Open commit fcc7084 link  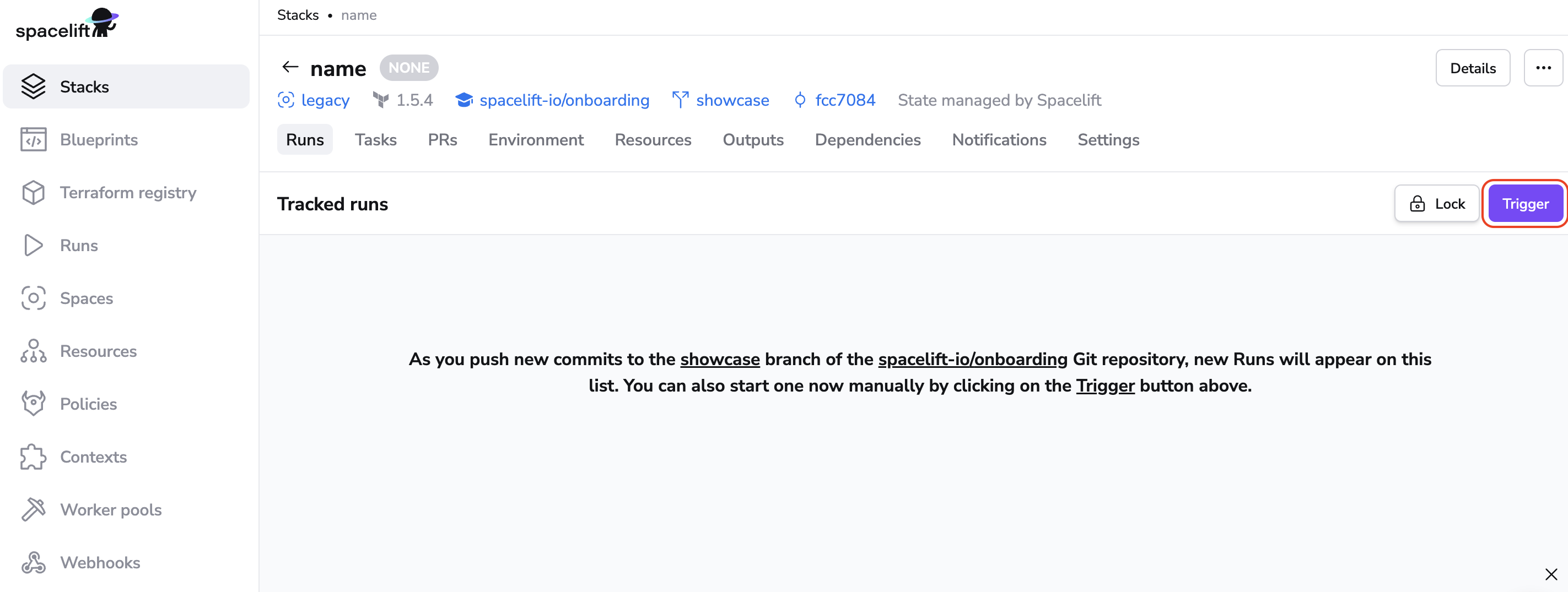tap(844, 100)
